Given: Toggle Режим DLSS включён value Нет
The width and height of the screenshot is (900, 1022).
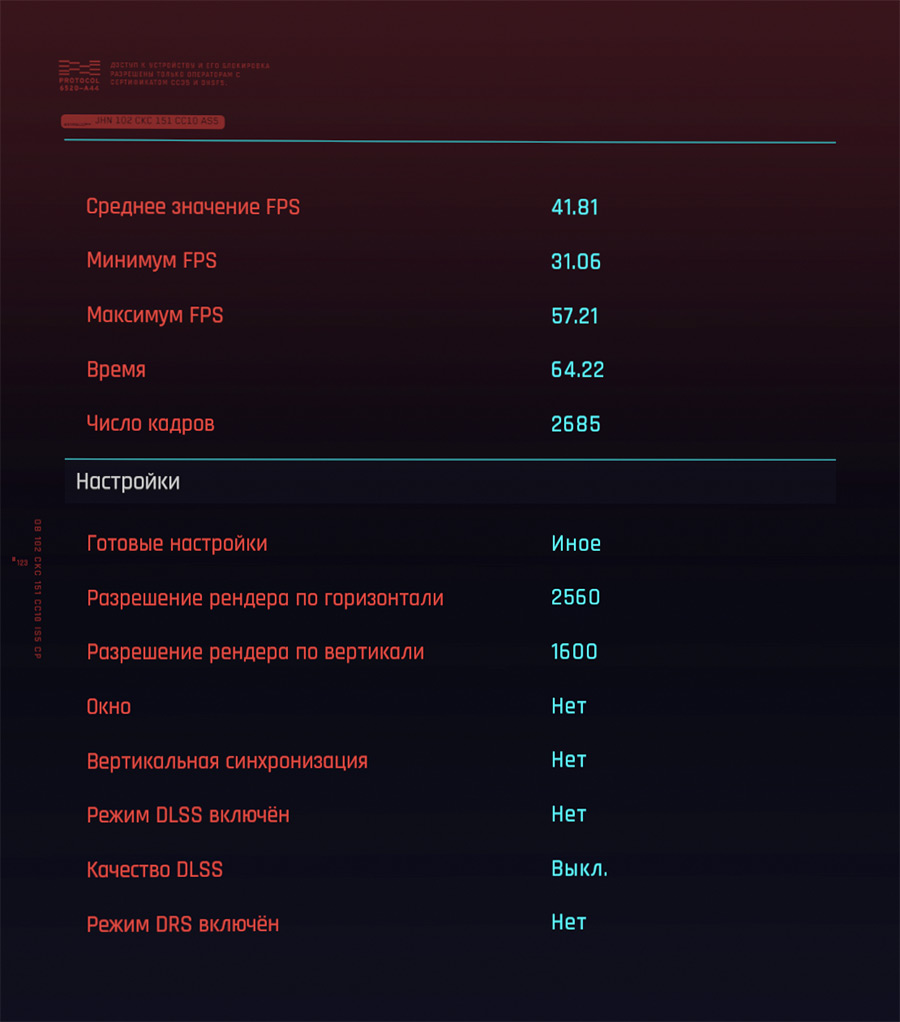Looking at the screenshot, I should (569, 814).
